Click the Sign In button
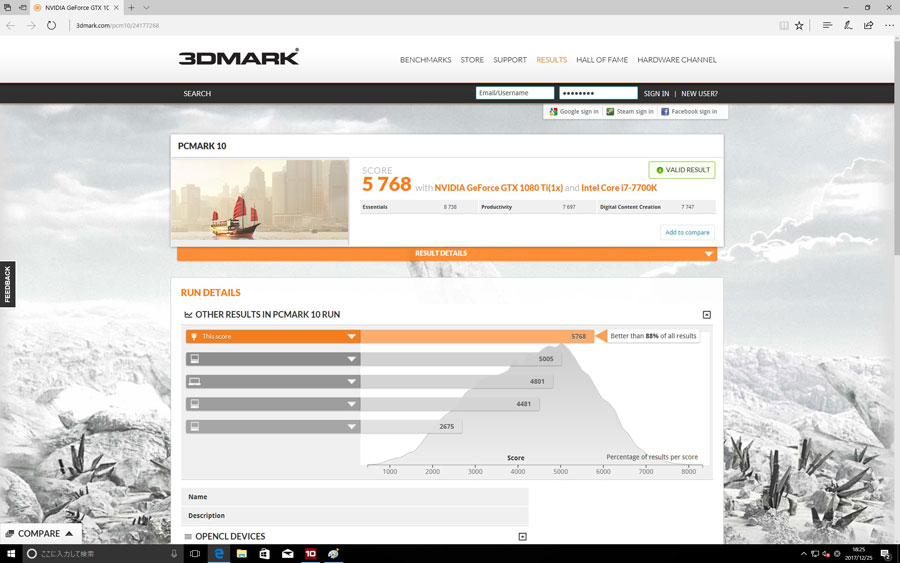Screen dimensions: 900x563 click(656, 94)
